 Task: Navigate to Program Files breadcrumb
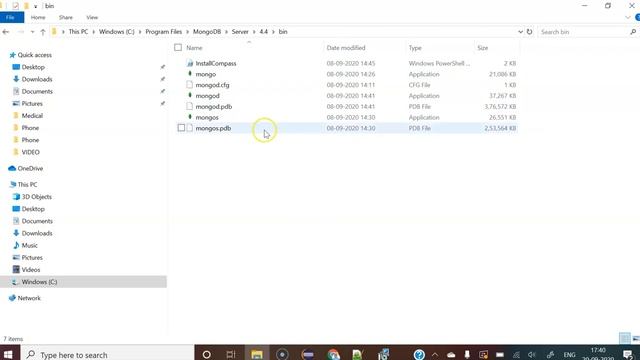click(x=164, y=32)
